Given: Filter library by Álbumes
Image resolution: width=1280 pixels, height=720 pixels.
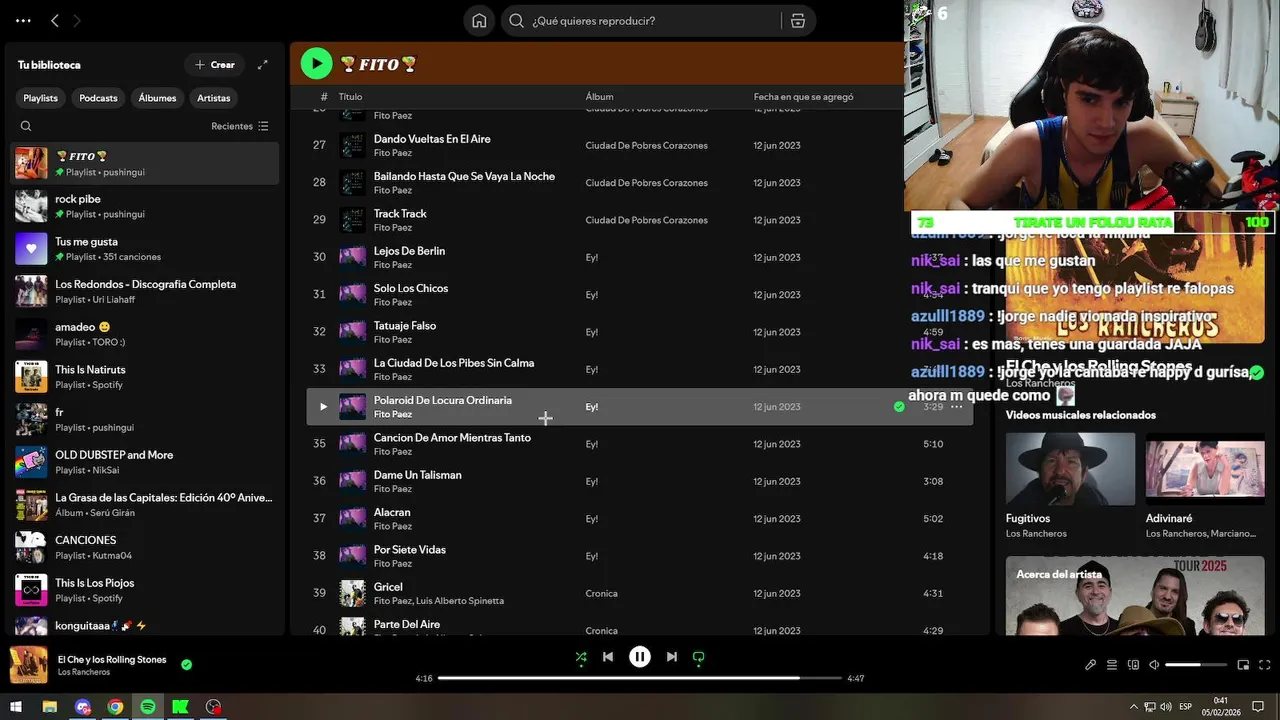Looking at the screenshot, I should click(157, 98).
